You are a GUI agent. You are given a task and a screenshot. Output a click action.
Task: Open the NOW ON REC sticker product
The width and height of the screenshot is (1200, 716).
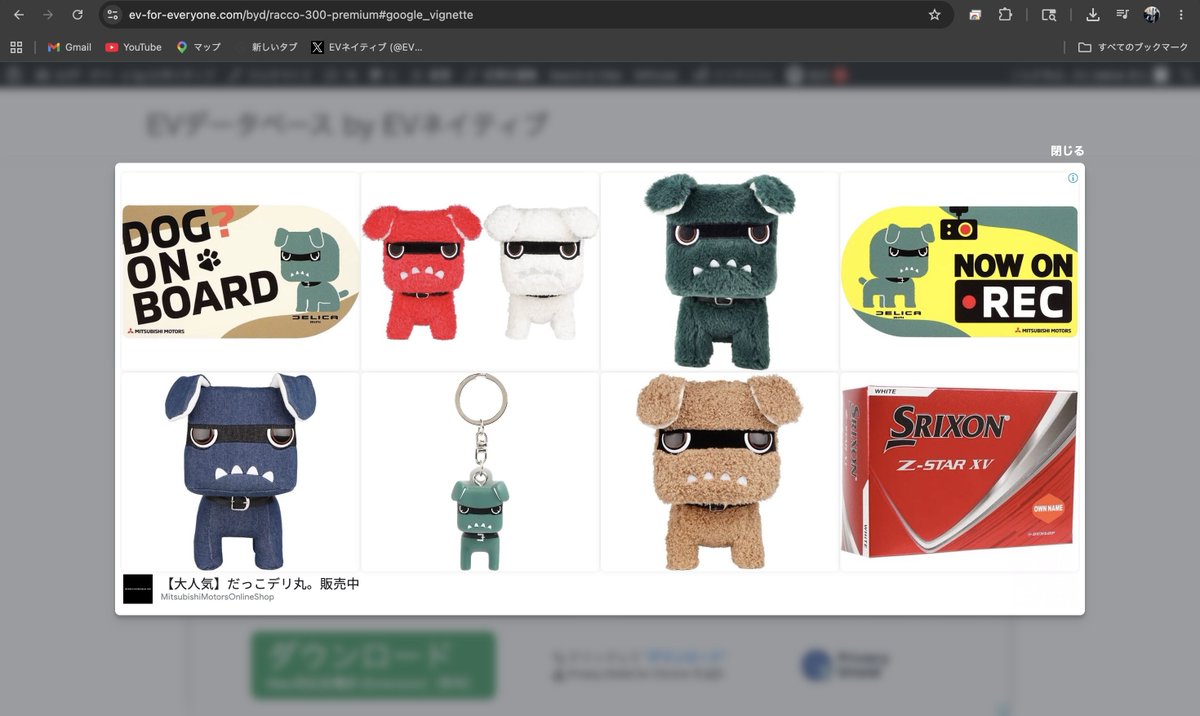click(959, 271)
